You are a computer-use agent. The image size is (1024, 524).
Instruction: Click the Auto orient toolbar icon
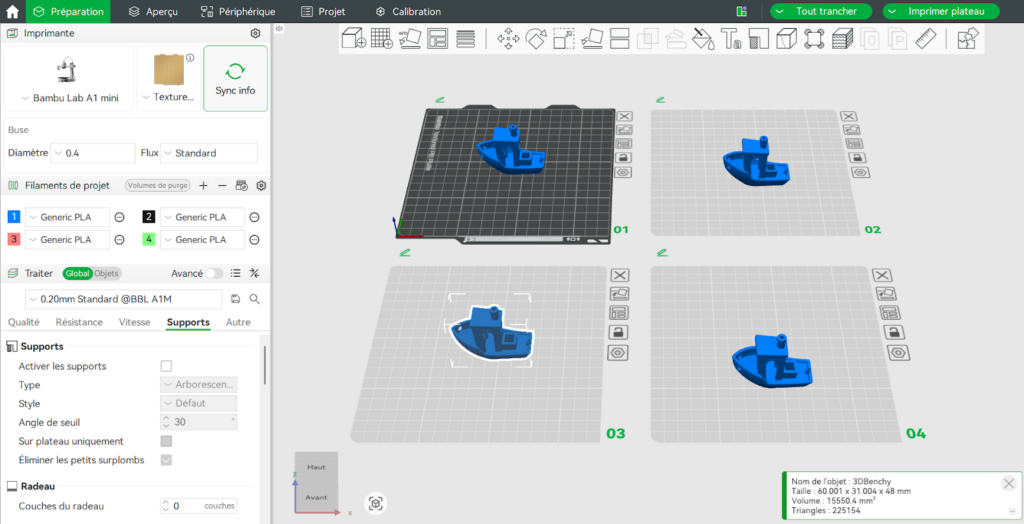[x=409, y=39]
